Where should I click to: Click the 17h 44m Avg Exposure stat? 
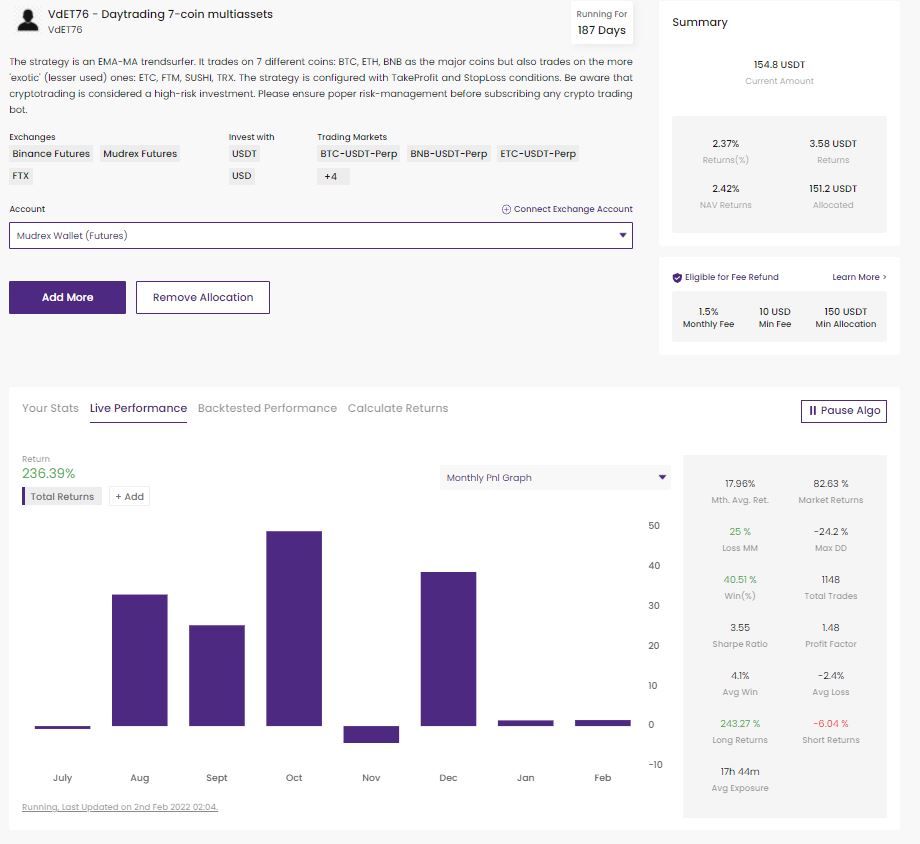740,779
